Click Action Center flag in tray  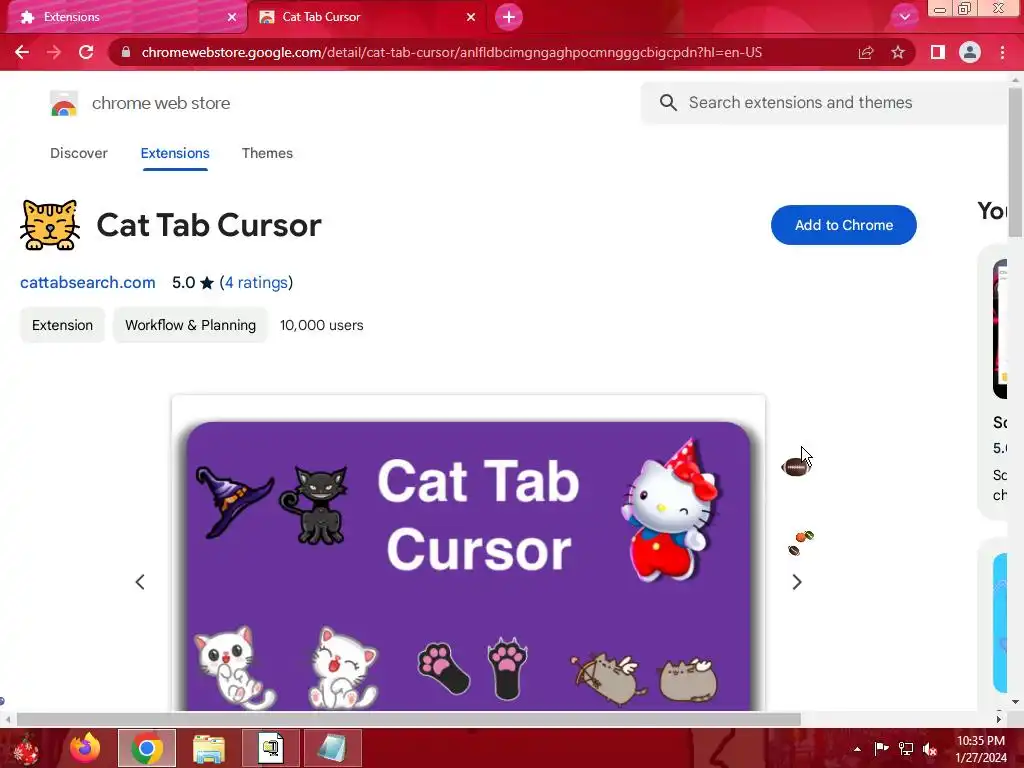coord(881,748)
